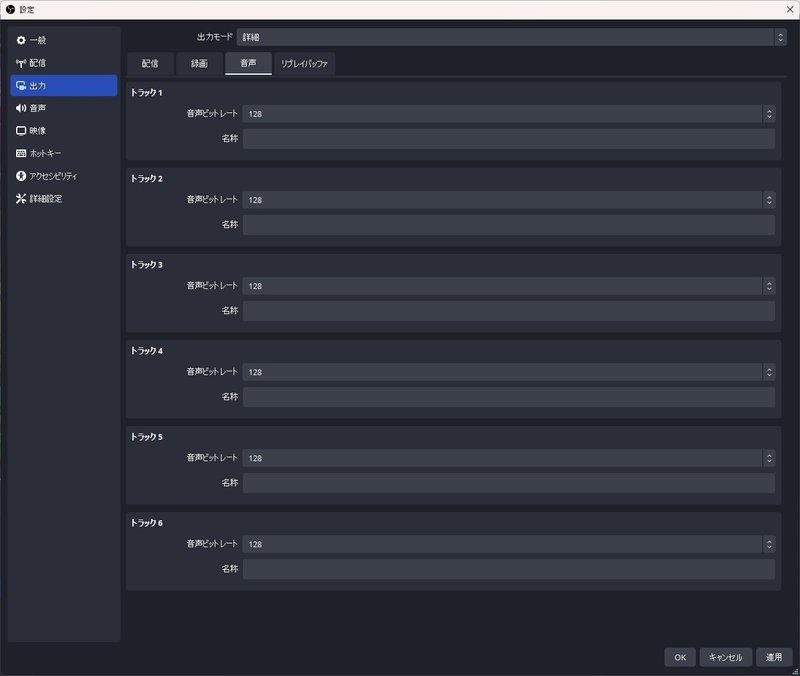Close the 設定 window
The height and width of the screenshot is (676, 800).
pos(789,10)
